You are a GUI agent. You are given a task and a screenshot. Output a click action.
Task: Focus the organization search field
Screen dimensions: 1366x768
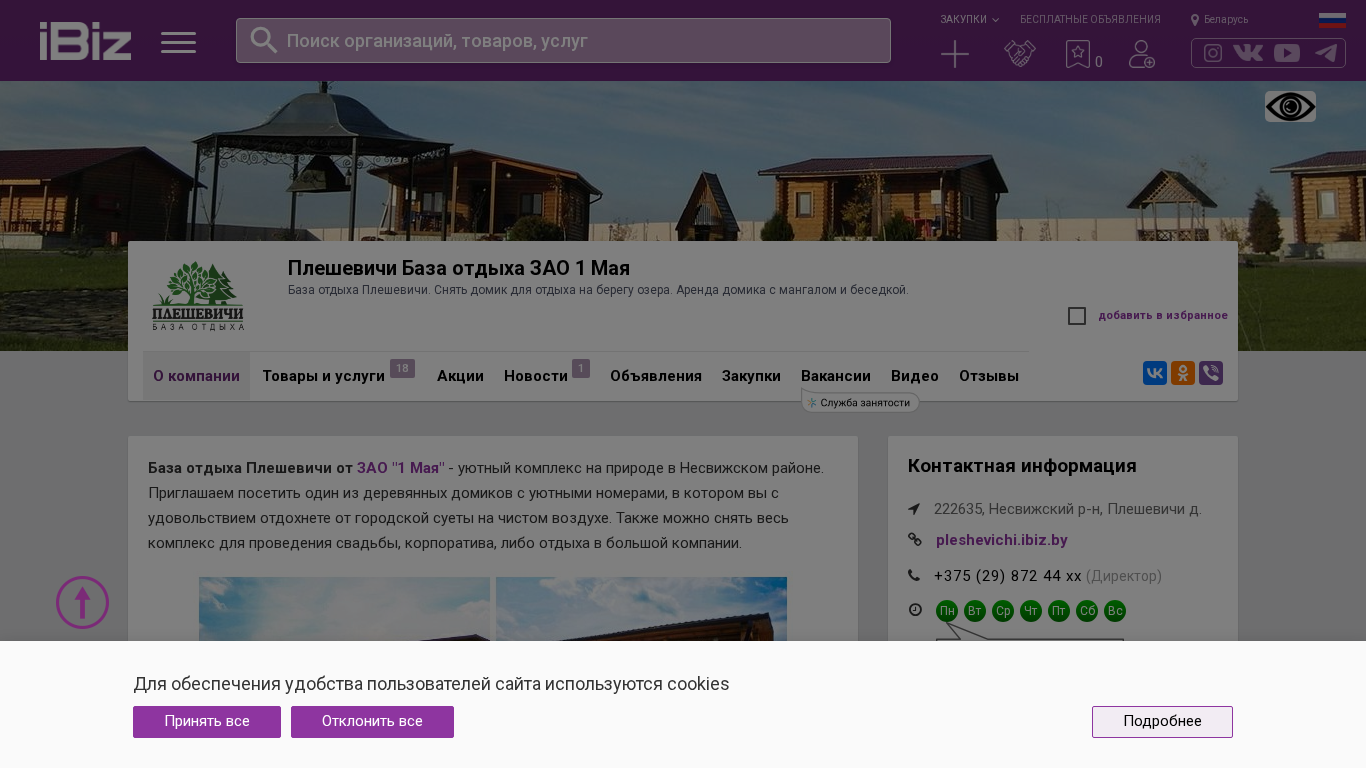click(x=563, y=41)
